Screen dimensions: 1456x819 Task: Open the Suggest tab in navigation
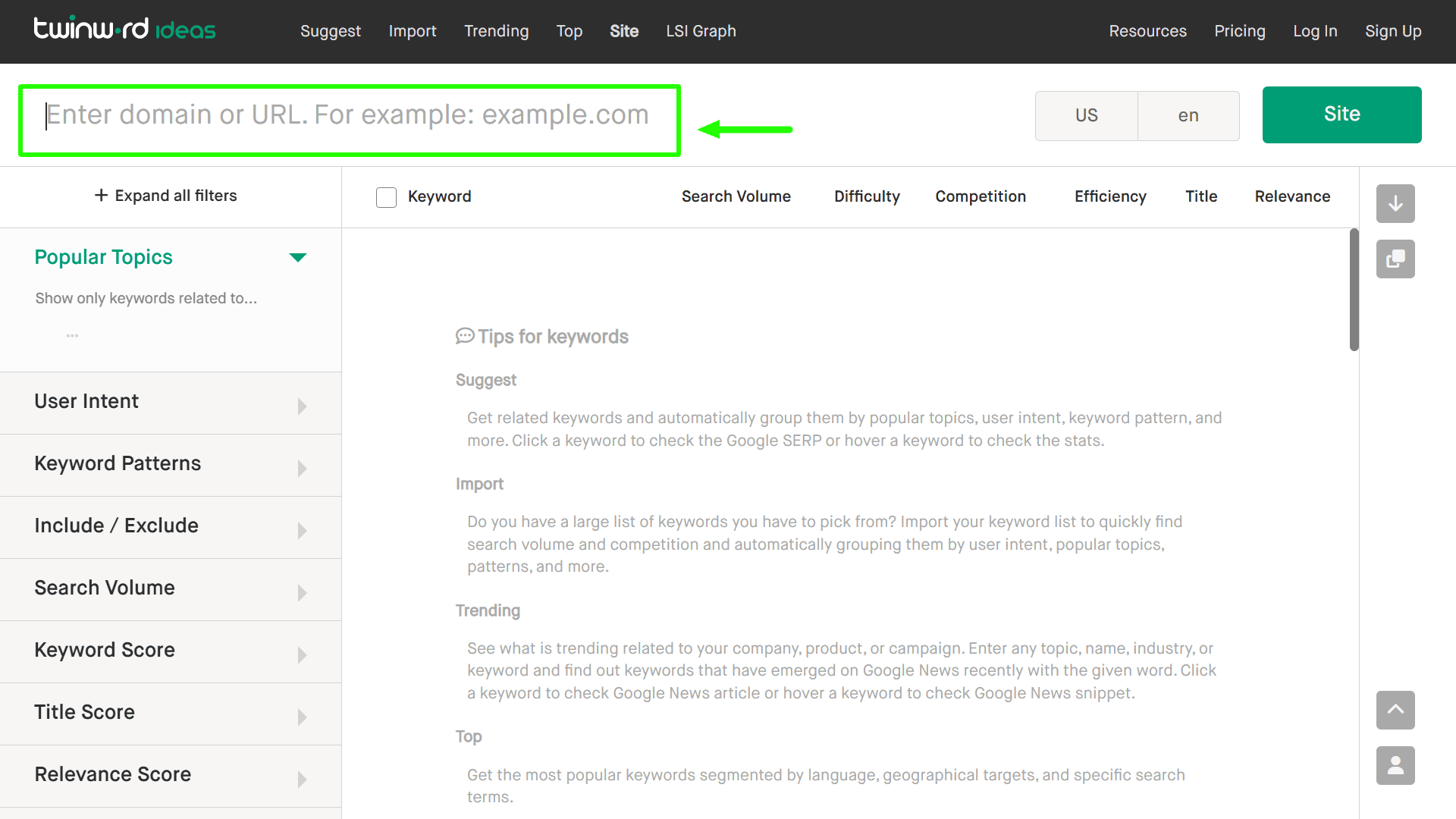pyautogui.click(x=331, y=31)
